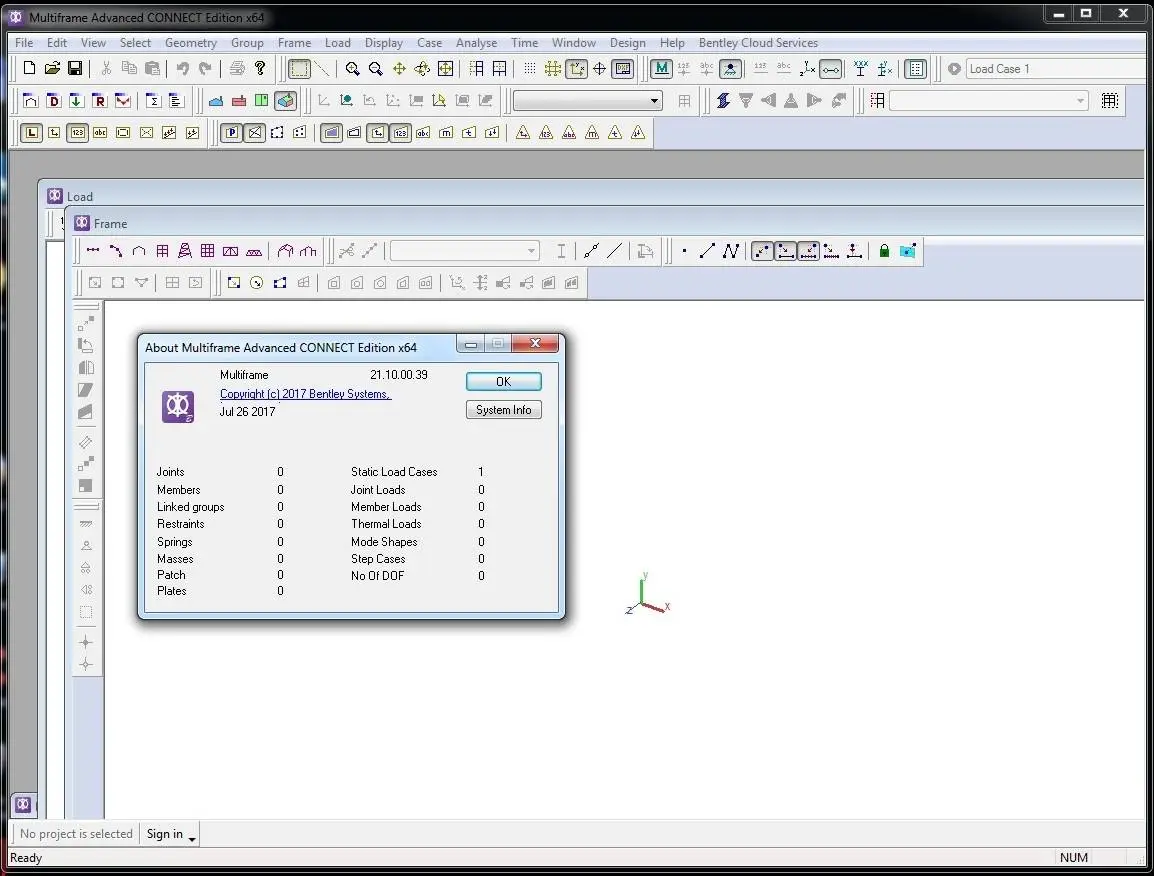Click the 'No Of DOF' label
This screenshot has height=876, width=1154.
378,576
